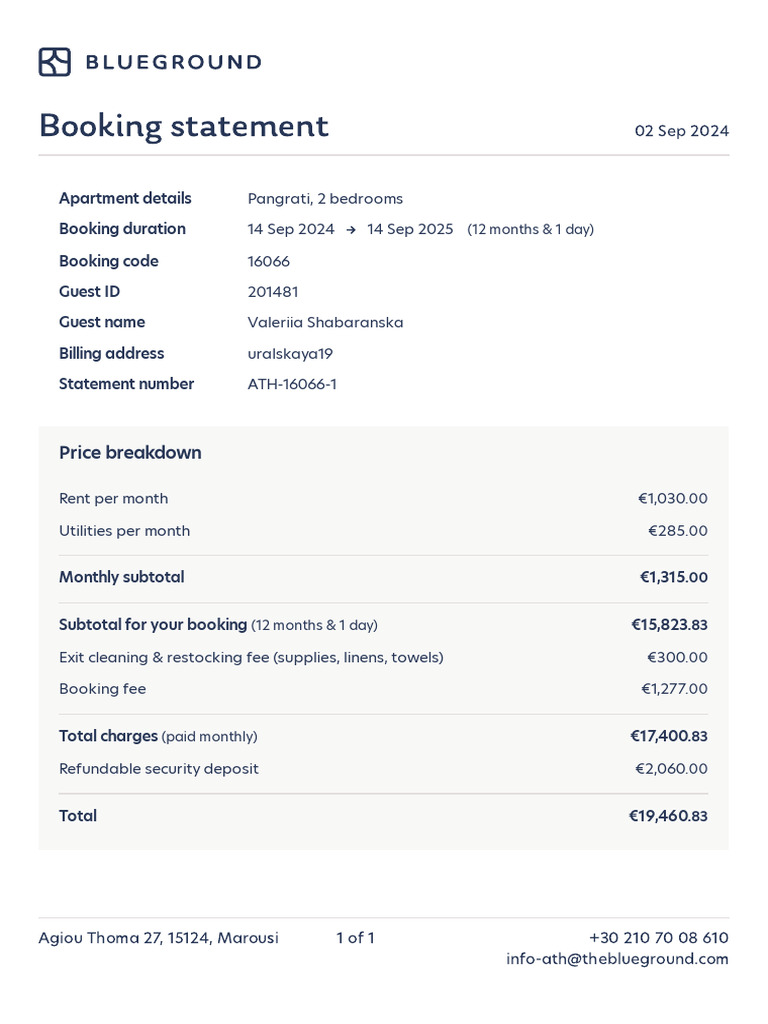The width and height of the screenshot is (768, 1024).
Task: Click the statement number ATH-16066-1
Action: 292,384
